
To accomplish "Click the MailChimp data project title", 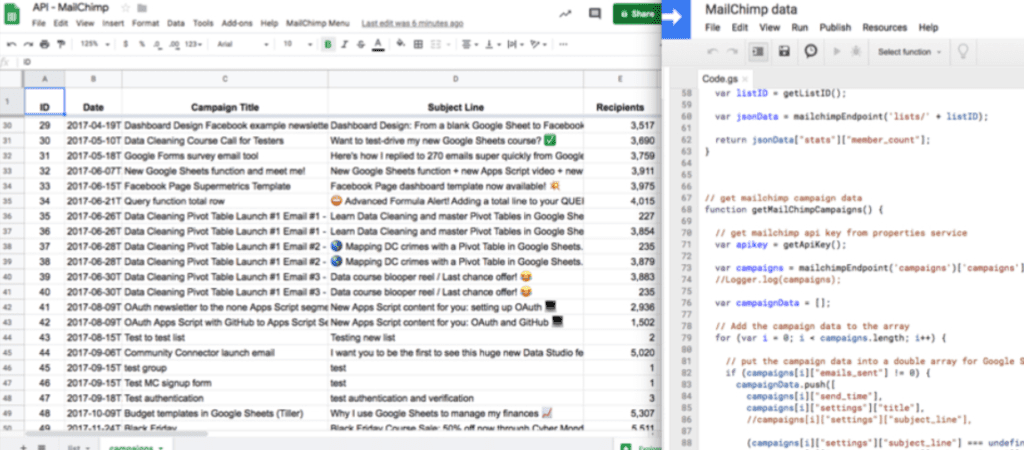I will pos(751,9).
